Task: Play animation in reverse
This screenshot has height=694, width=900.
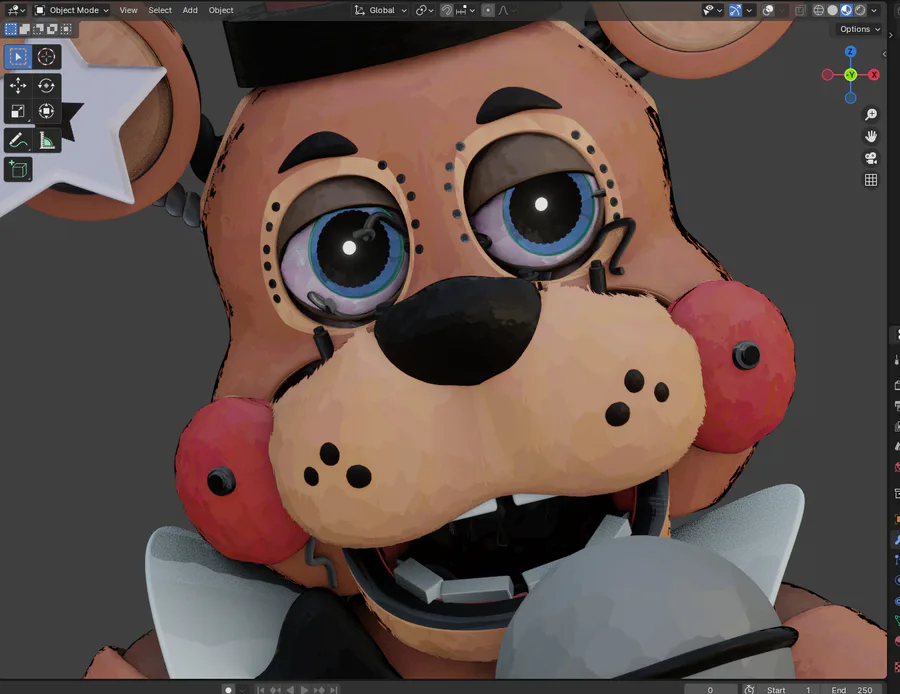Action: click(x=290, y=689)
